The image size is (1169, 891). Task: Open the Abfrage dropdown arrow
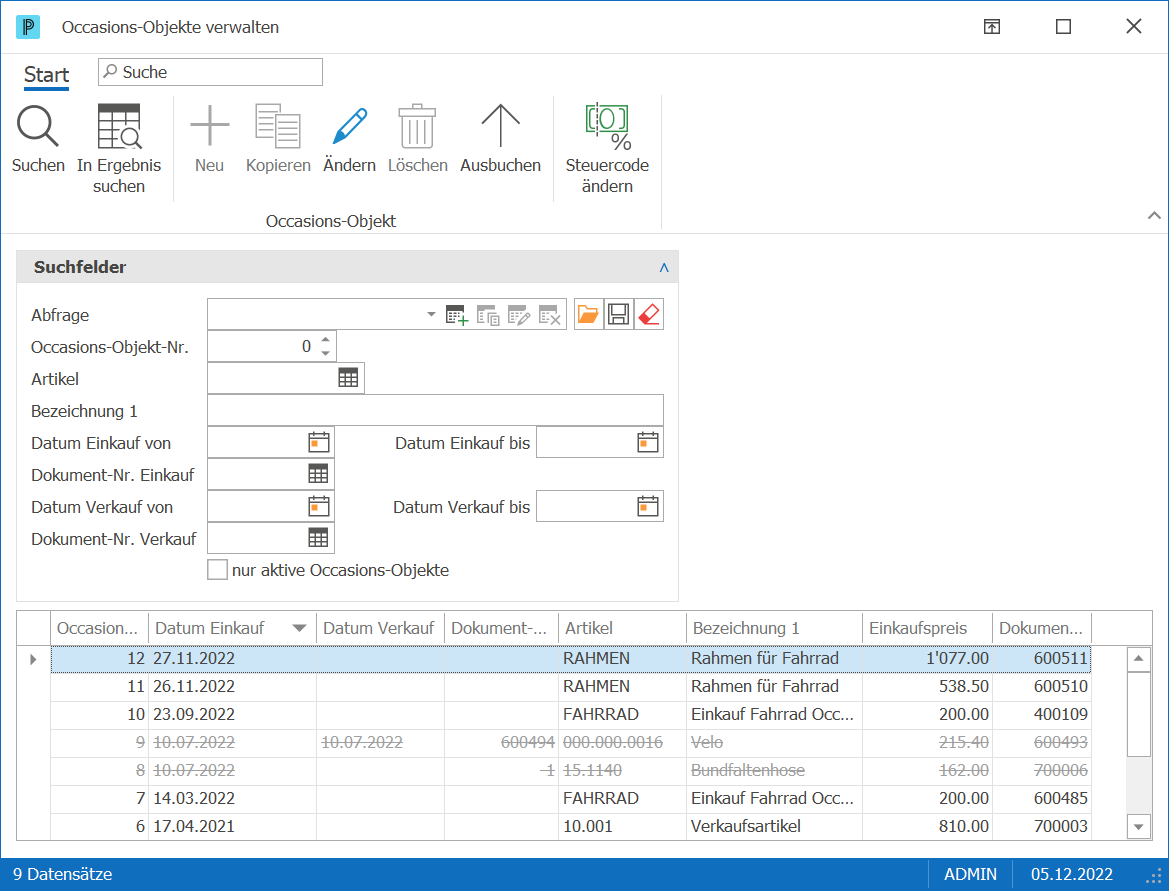point(431,315)
